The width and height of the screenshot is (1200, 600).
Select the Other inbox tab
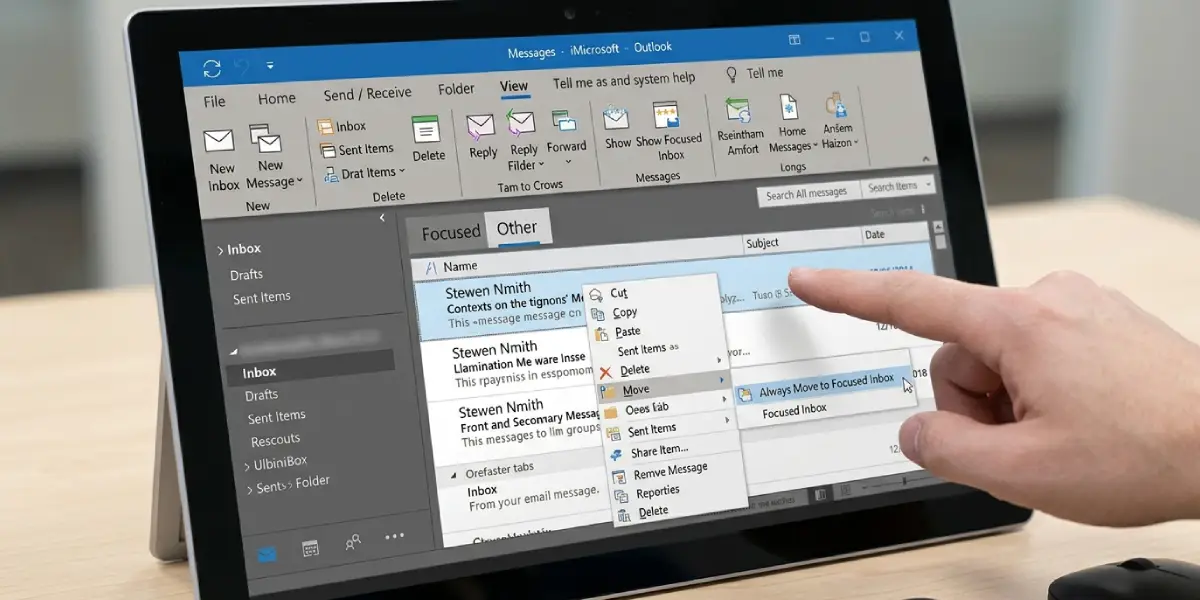[517, 228]
